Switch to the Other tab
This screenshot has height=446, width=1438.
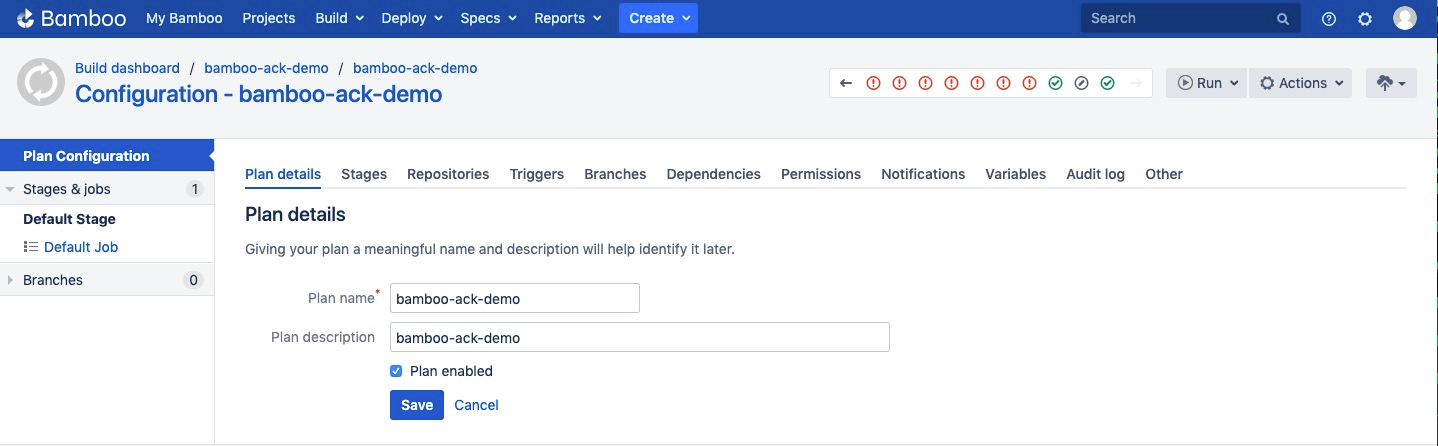tap(1164, 174)
